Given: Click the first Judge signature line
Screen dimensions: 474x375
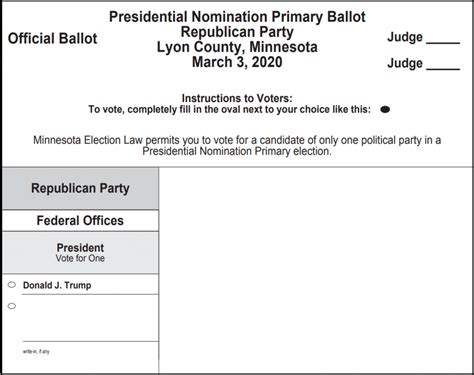Looking at the screenshot, I should coord(443,43).
